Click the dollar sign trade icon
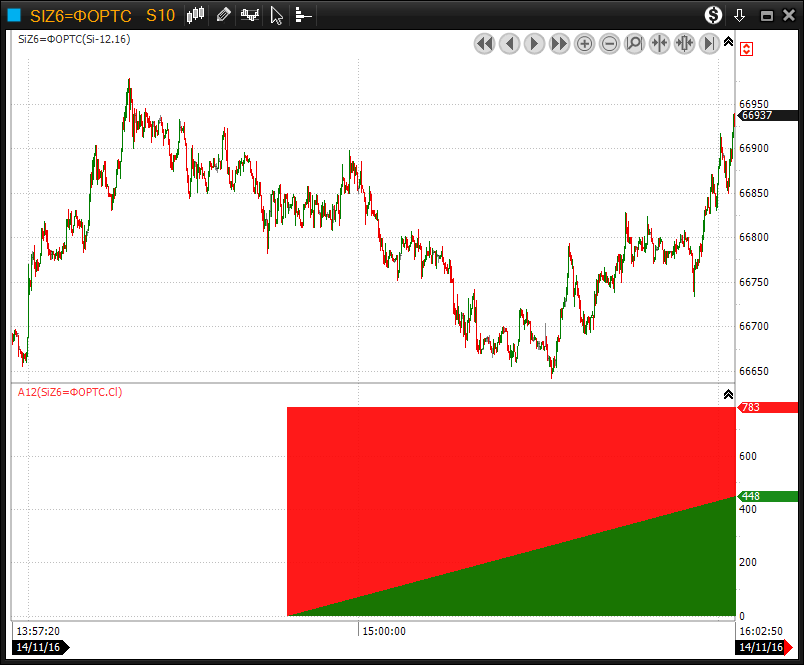Image resolution: width=804 pixels, height=665 pixels. coord(713,15)
